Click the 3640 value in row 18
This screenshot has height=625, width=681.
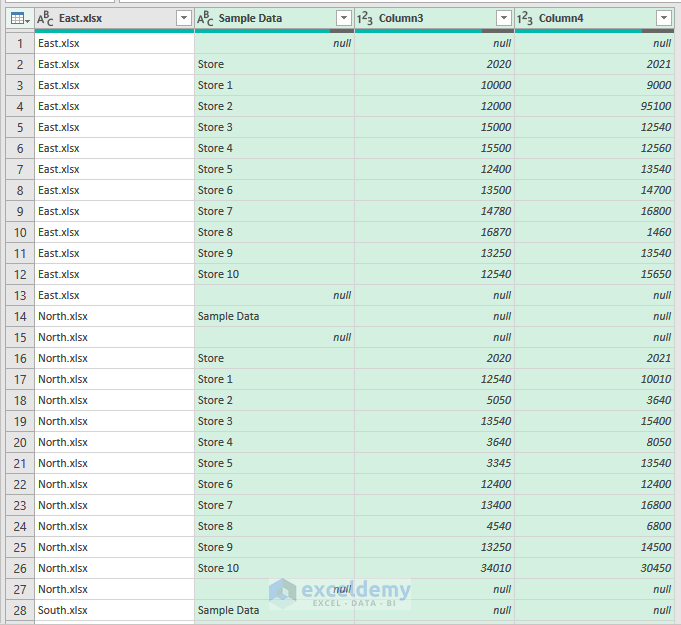click(659, 400)
